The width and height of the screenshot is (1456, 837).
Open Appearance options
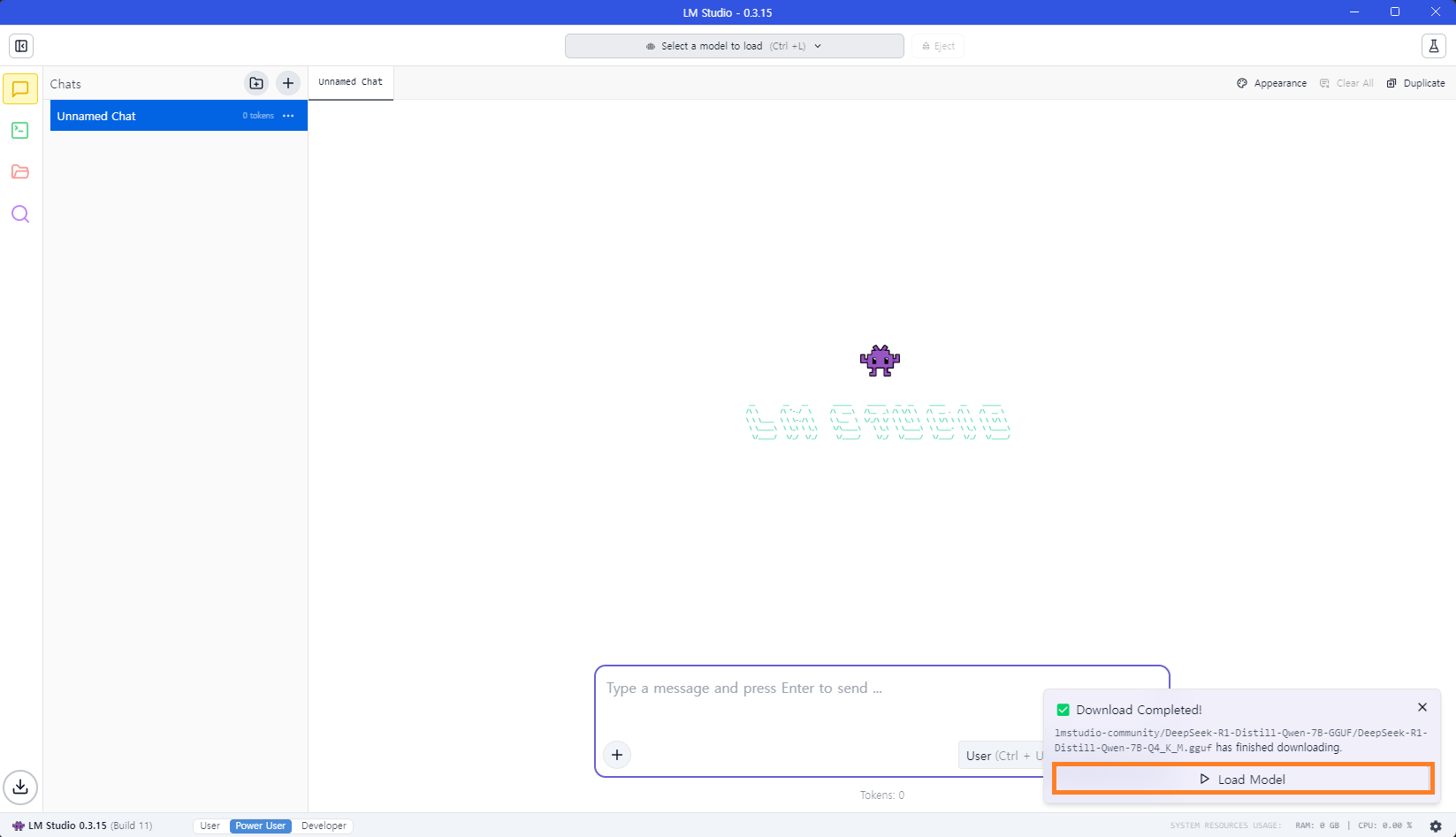coord(1271,83)
